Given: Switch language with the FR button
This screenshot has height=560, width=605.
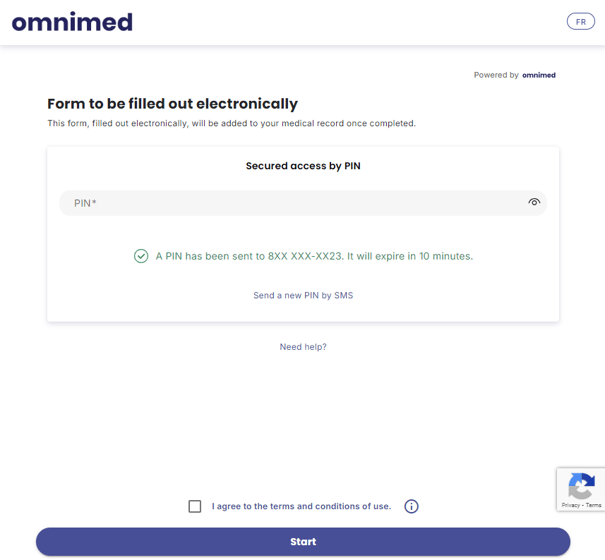Looking at the screenshot, I should point(581,22).
